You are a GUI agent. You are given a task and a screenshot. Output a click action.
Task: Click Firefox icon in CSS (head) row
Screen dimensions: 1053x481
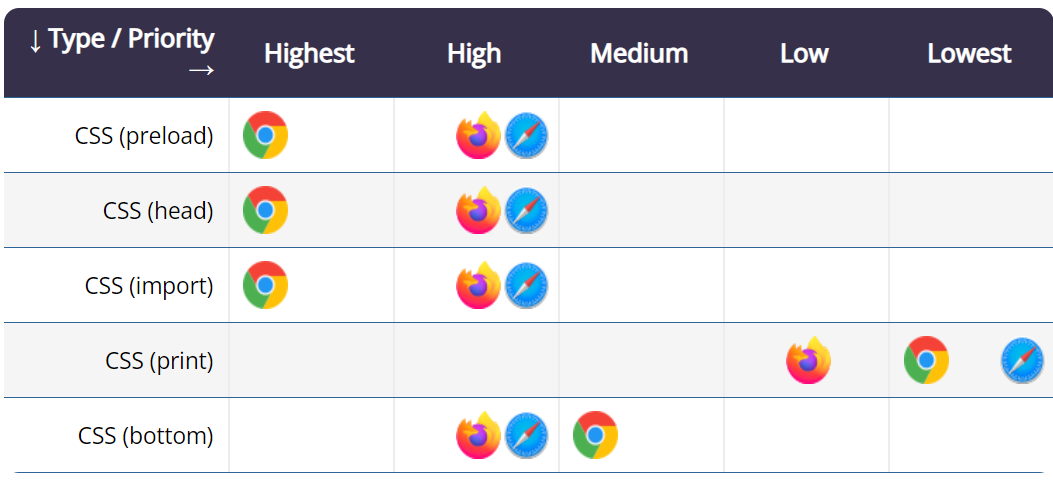[x=478, y=210]
